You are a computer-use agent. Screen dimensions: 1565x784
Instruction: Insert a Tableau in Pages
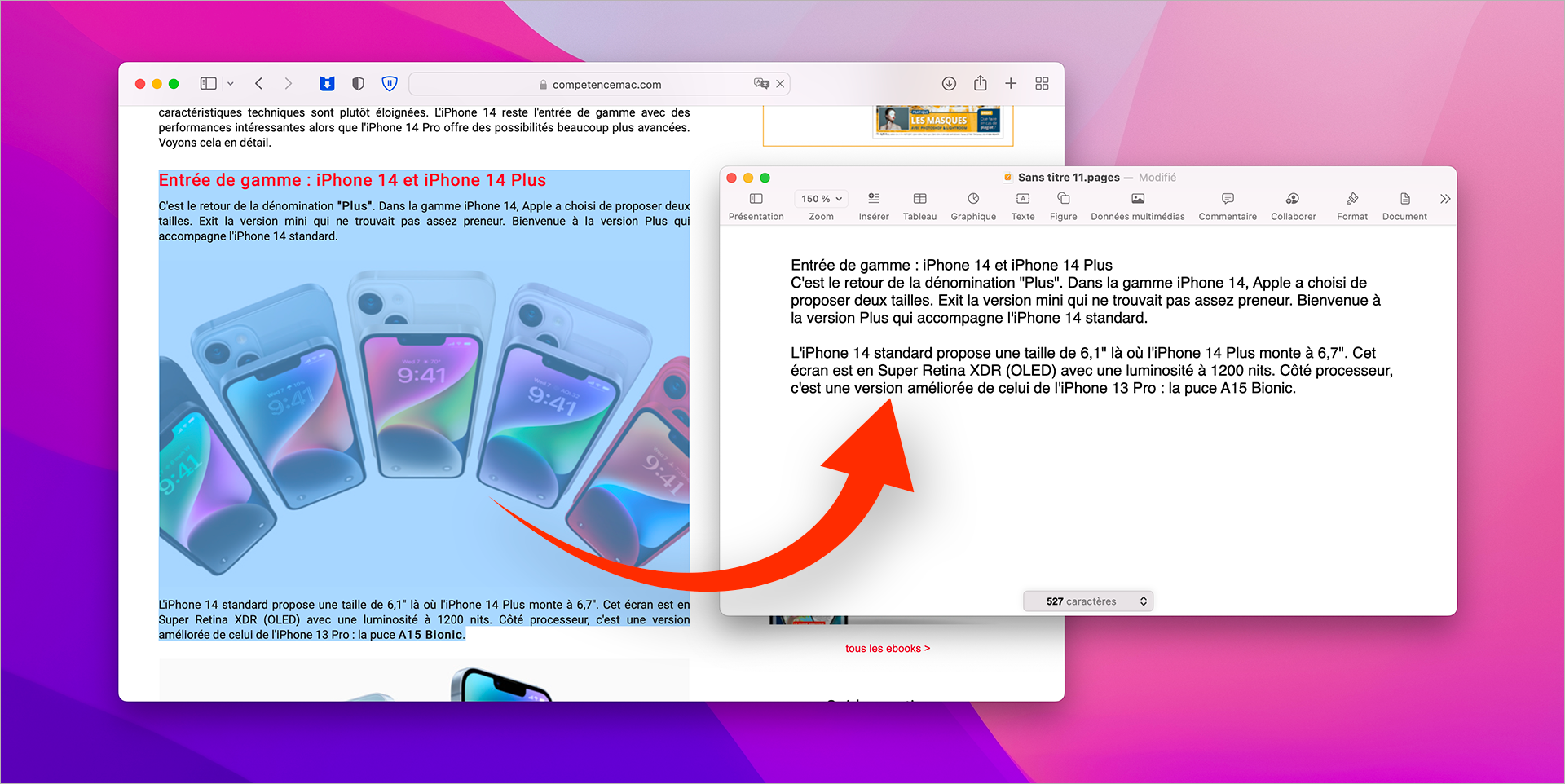pos(919,207)
